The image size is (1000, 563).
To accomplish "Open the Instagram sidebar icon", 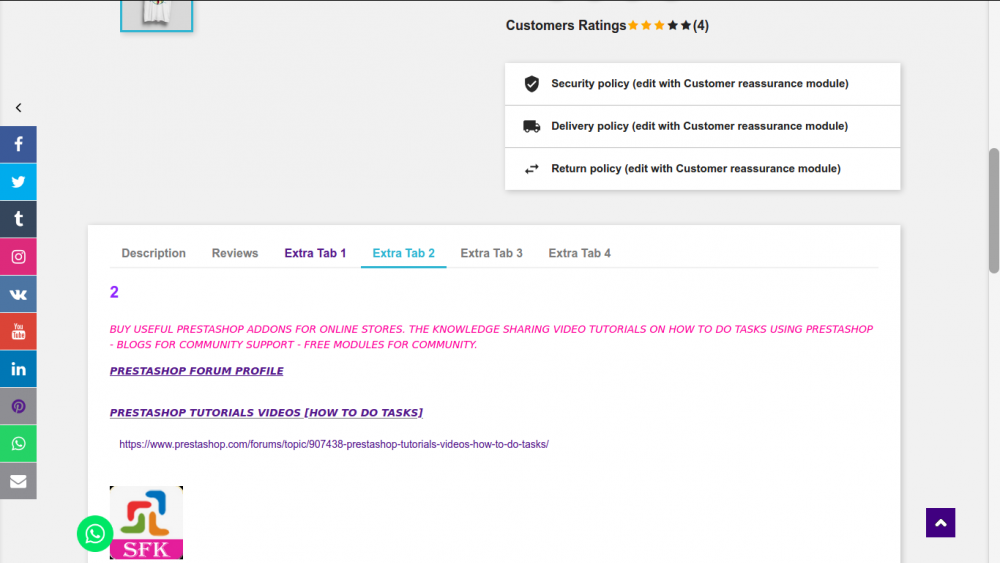I will pyautogui.click(x=18, y=257).
